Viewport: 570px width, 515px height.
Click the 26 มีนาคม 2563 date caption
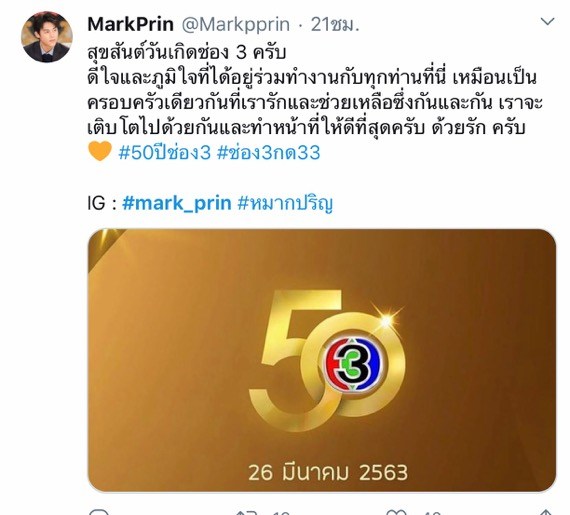point(328,472)
